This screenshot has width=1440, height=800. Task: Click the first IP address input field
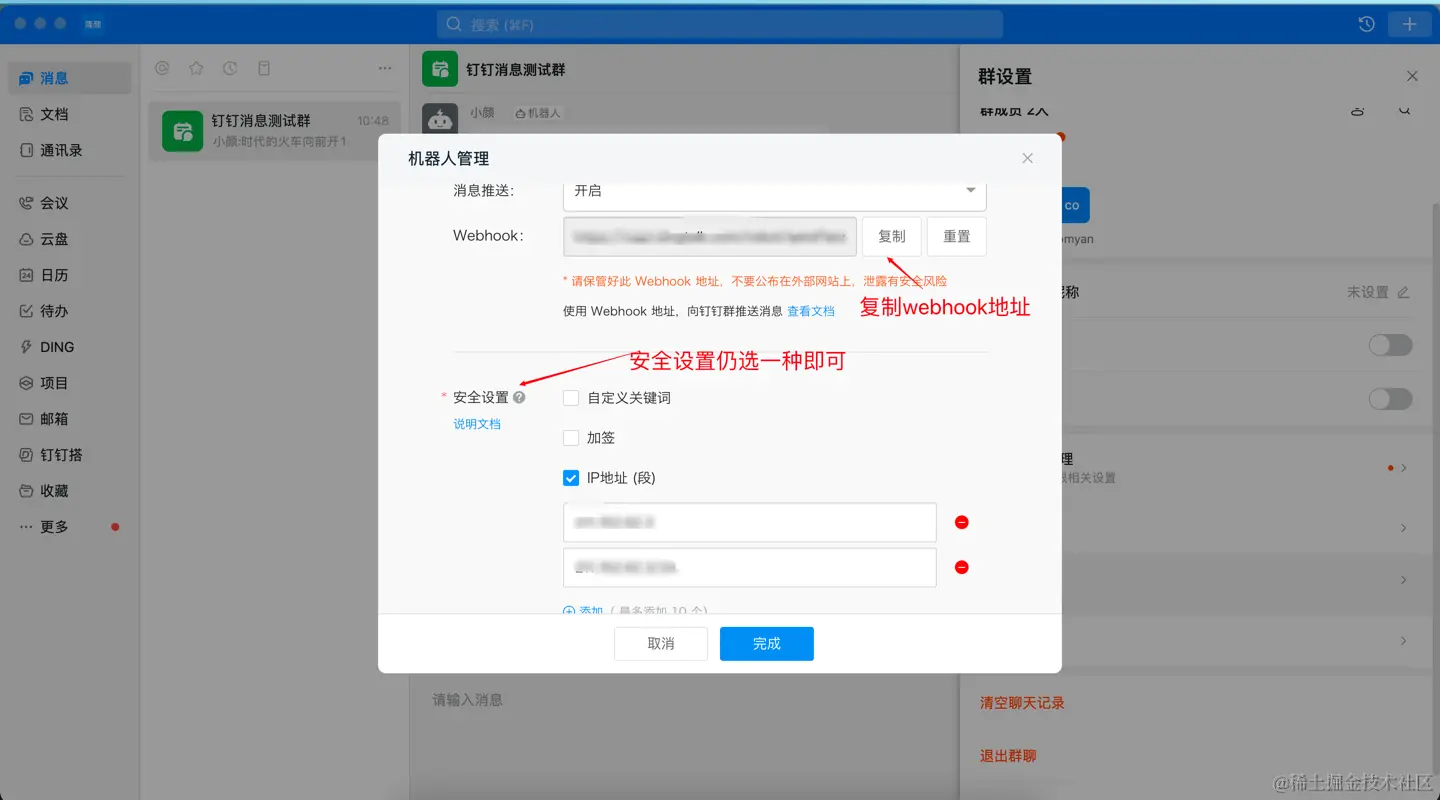750,522
